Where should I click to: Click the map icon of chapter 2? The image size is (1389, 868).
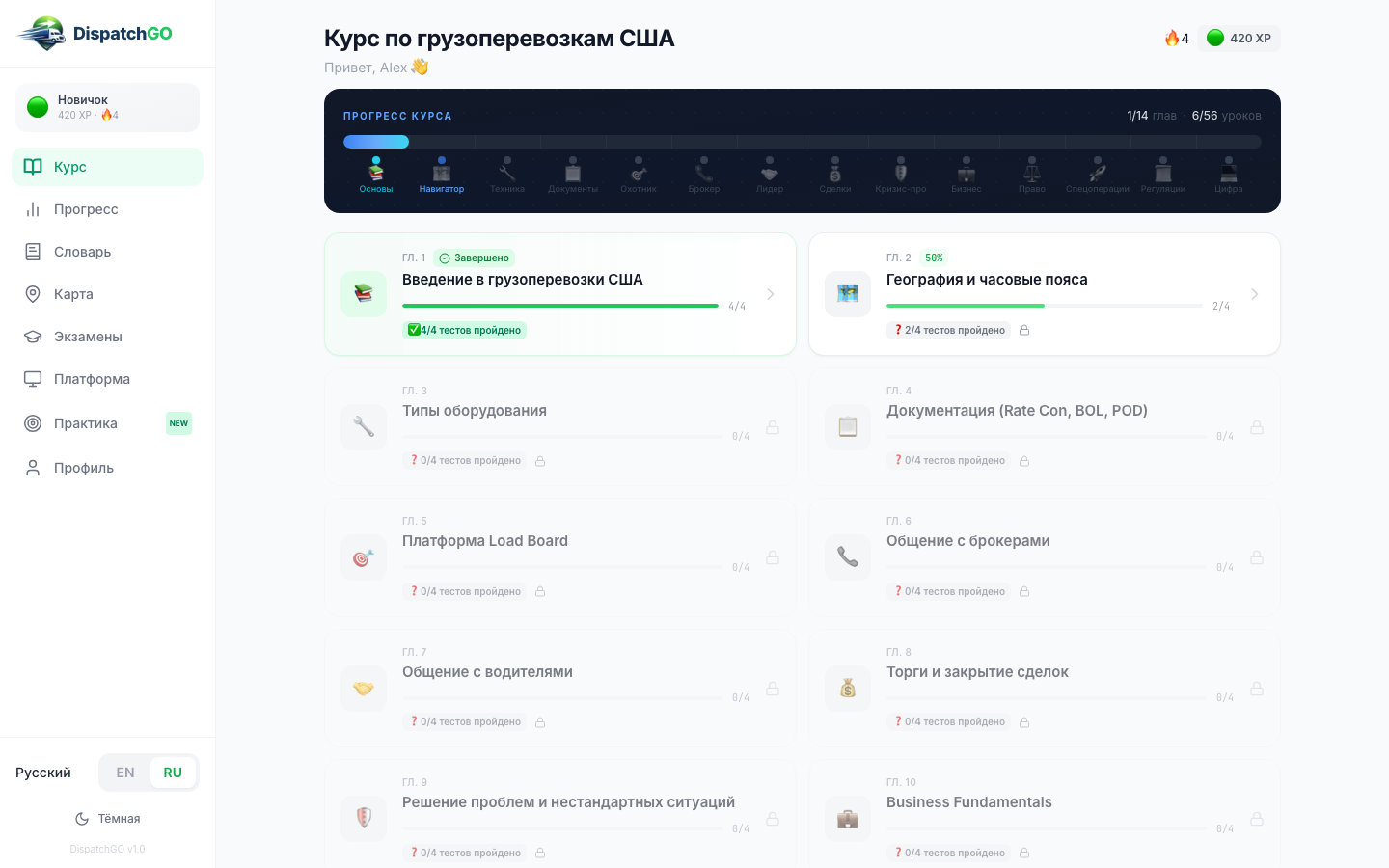click(x=848, y=294)
